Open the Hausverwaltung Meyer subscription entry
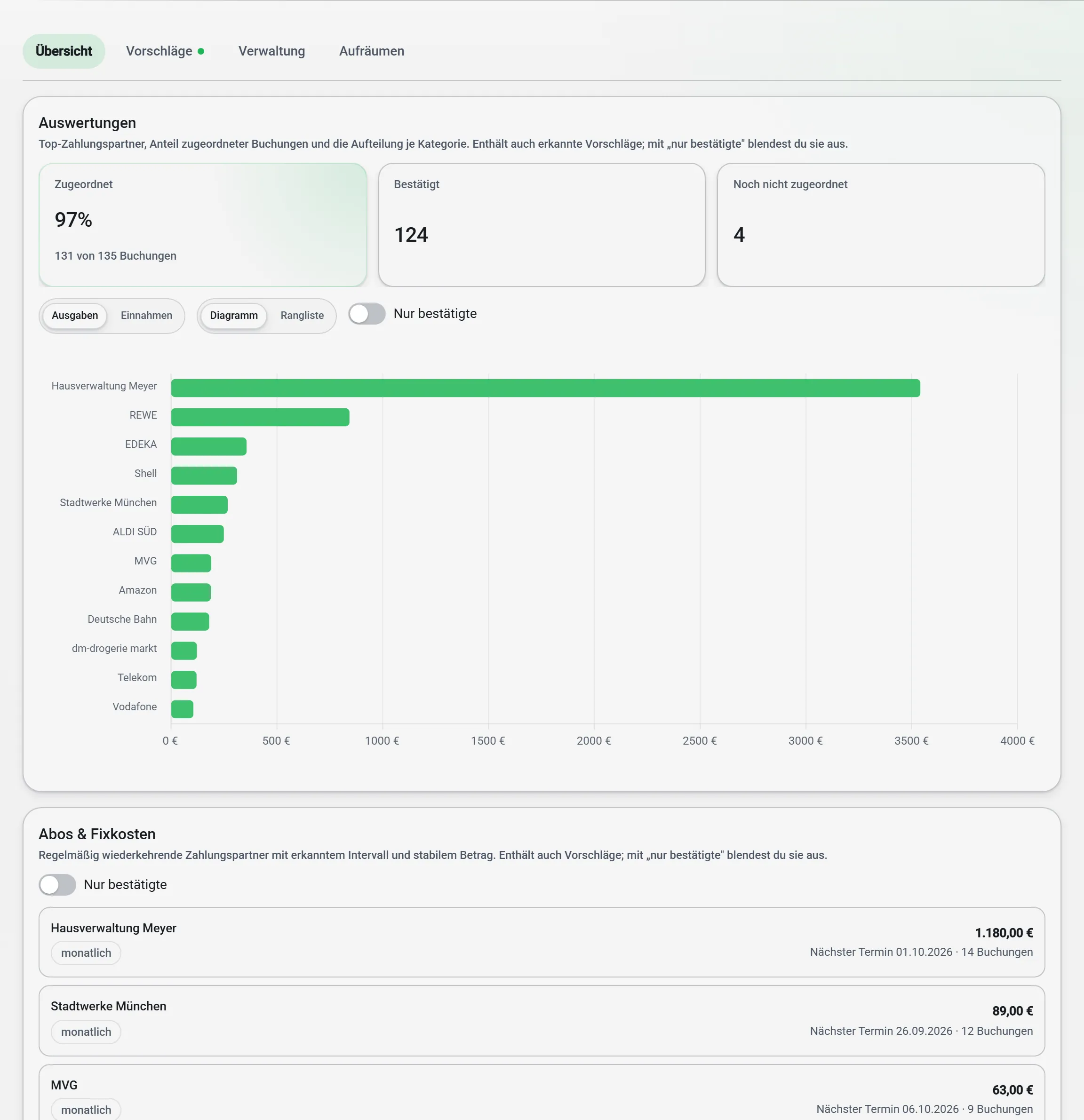The width and height of the screenshot is (1084, 1120). pyautogui.click(x=542, y=942)
